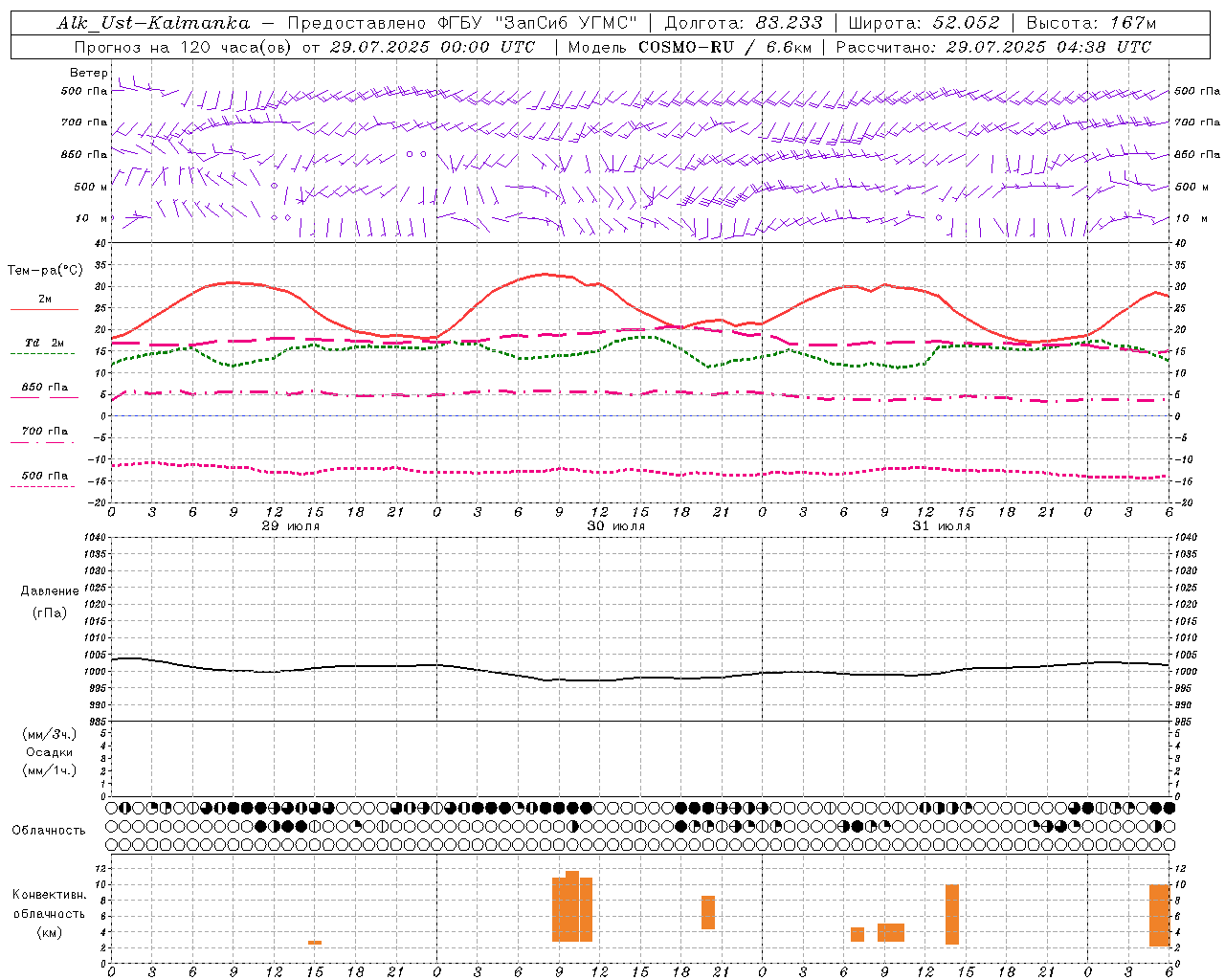The height and width of the screenshot is (980, 1225).
Task: Select the provider text ФГБУ "ЗапСиб УГМС"
Action: coord(537,23)
